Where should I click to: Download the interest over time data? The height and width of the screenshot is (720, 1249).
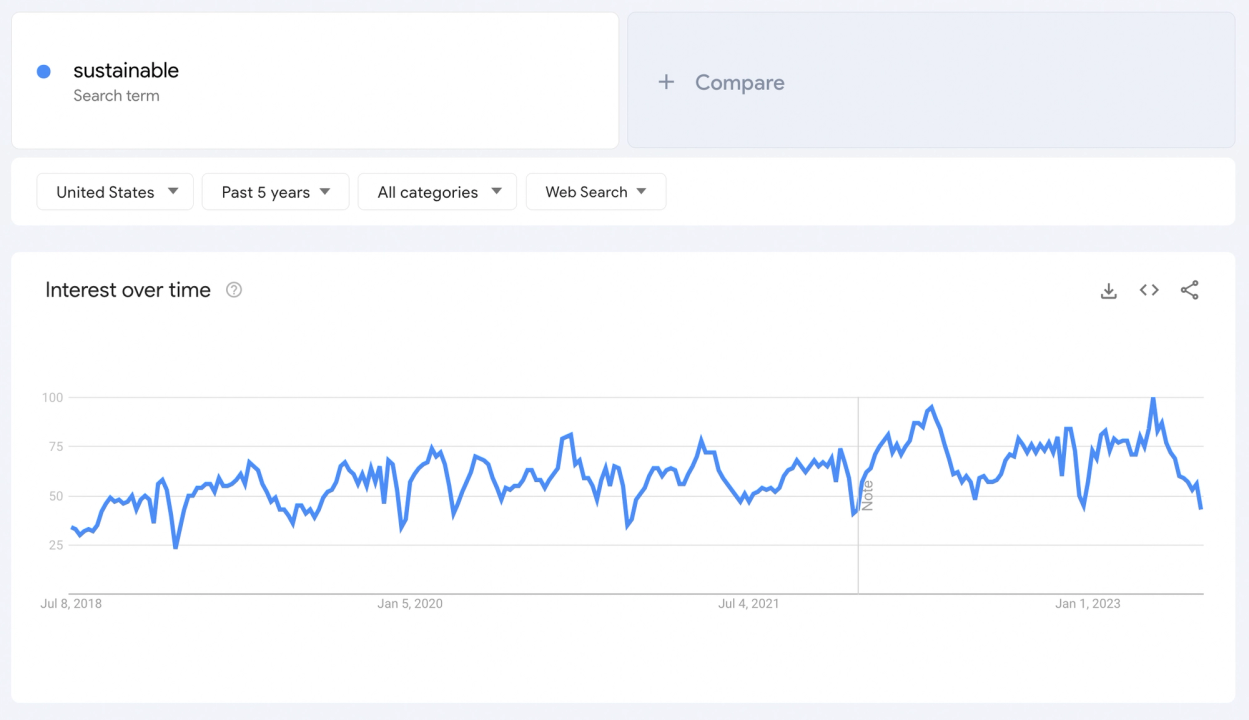[1108, 291]
